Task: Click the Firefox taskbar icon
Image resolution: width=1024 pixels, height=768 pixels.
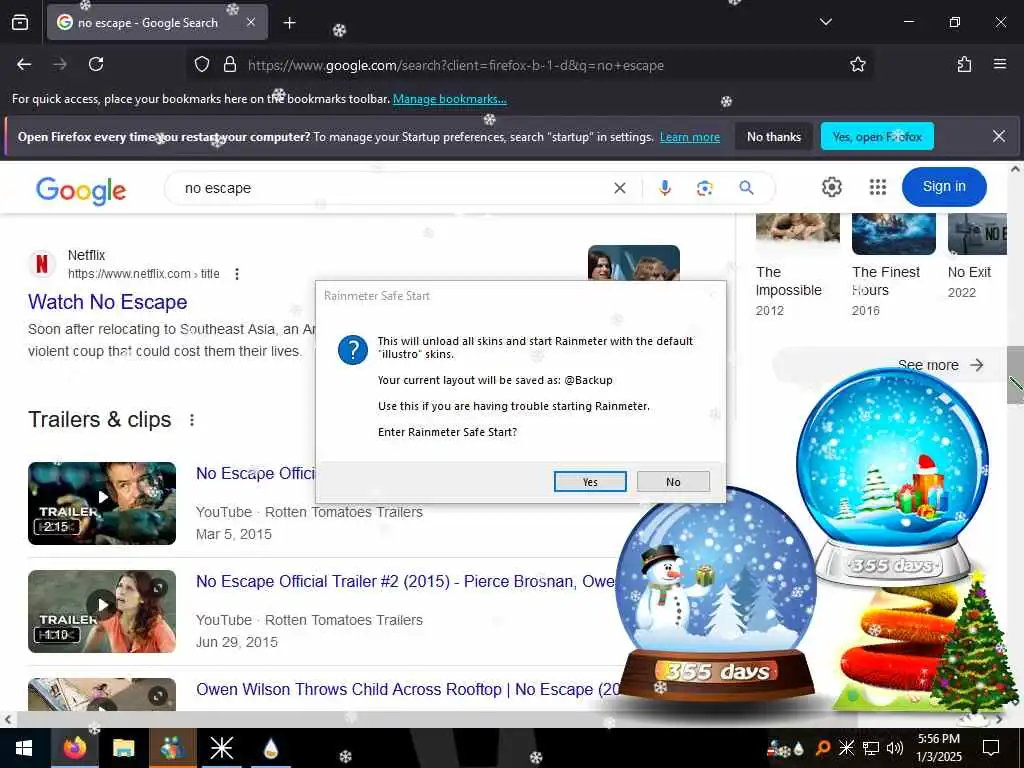Action: tap(74, 748)
